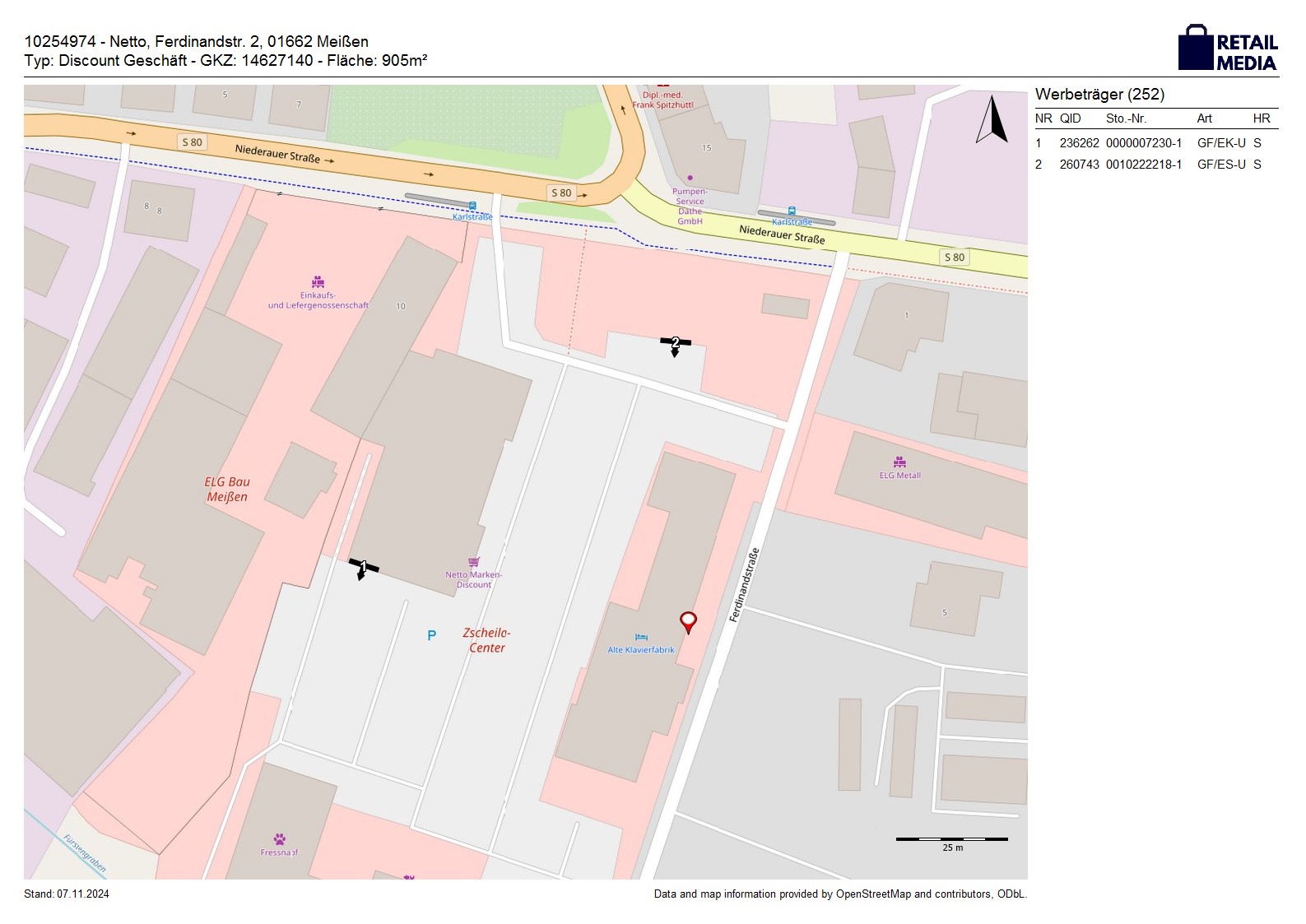Click the blue parking P symbol

click(431, 635)
